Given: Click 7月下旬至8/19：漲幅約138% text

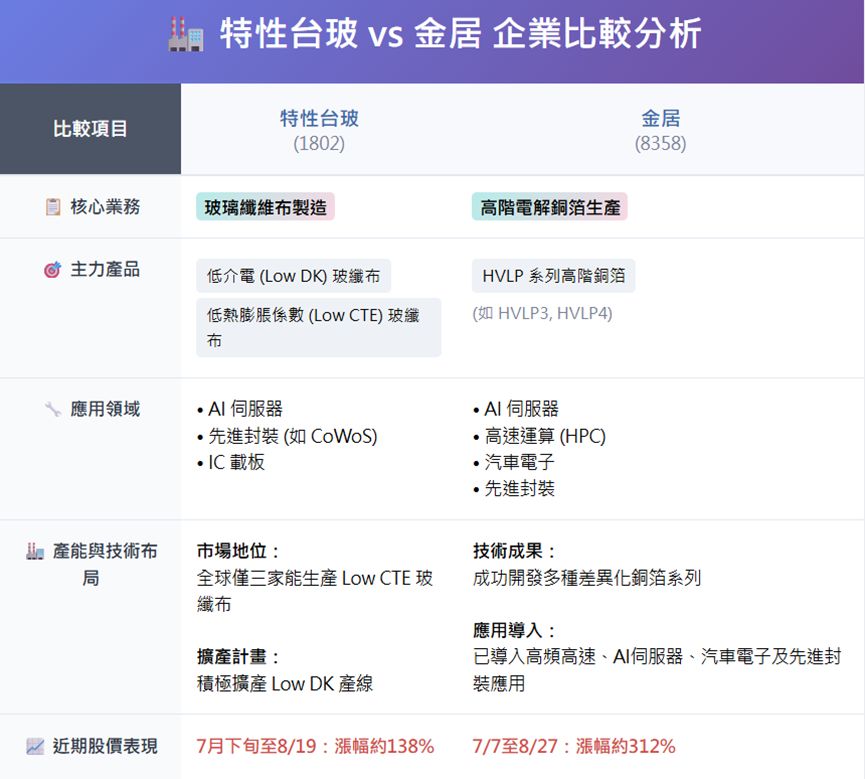Looking at the screenshot, I should point(316,746).
